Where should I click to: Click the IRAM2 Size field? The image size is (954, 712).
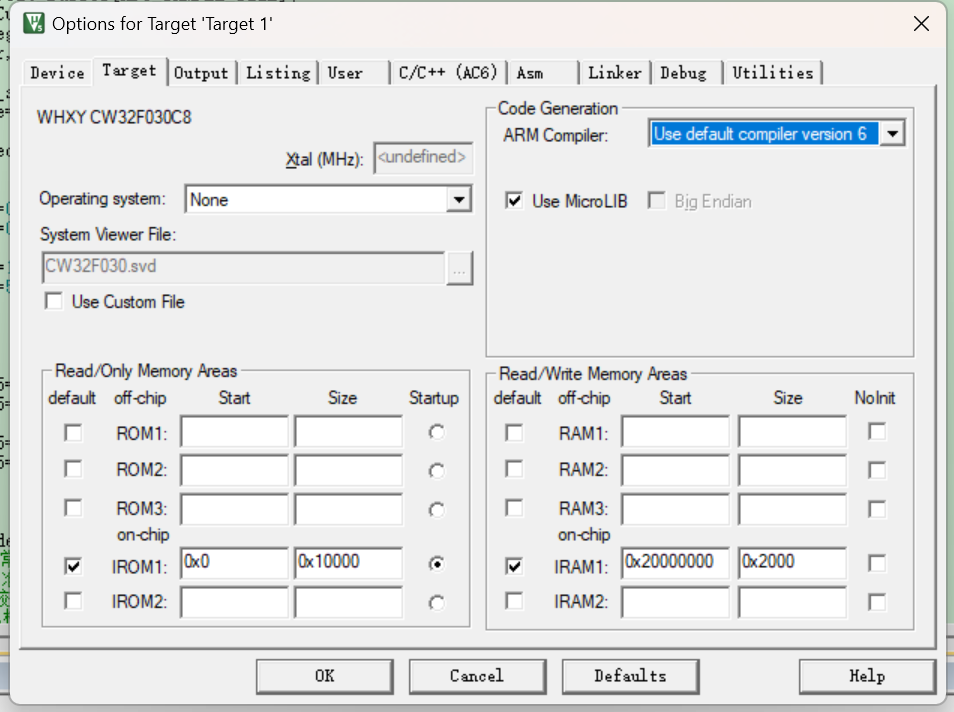(792, 602)
